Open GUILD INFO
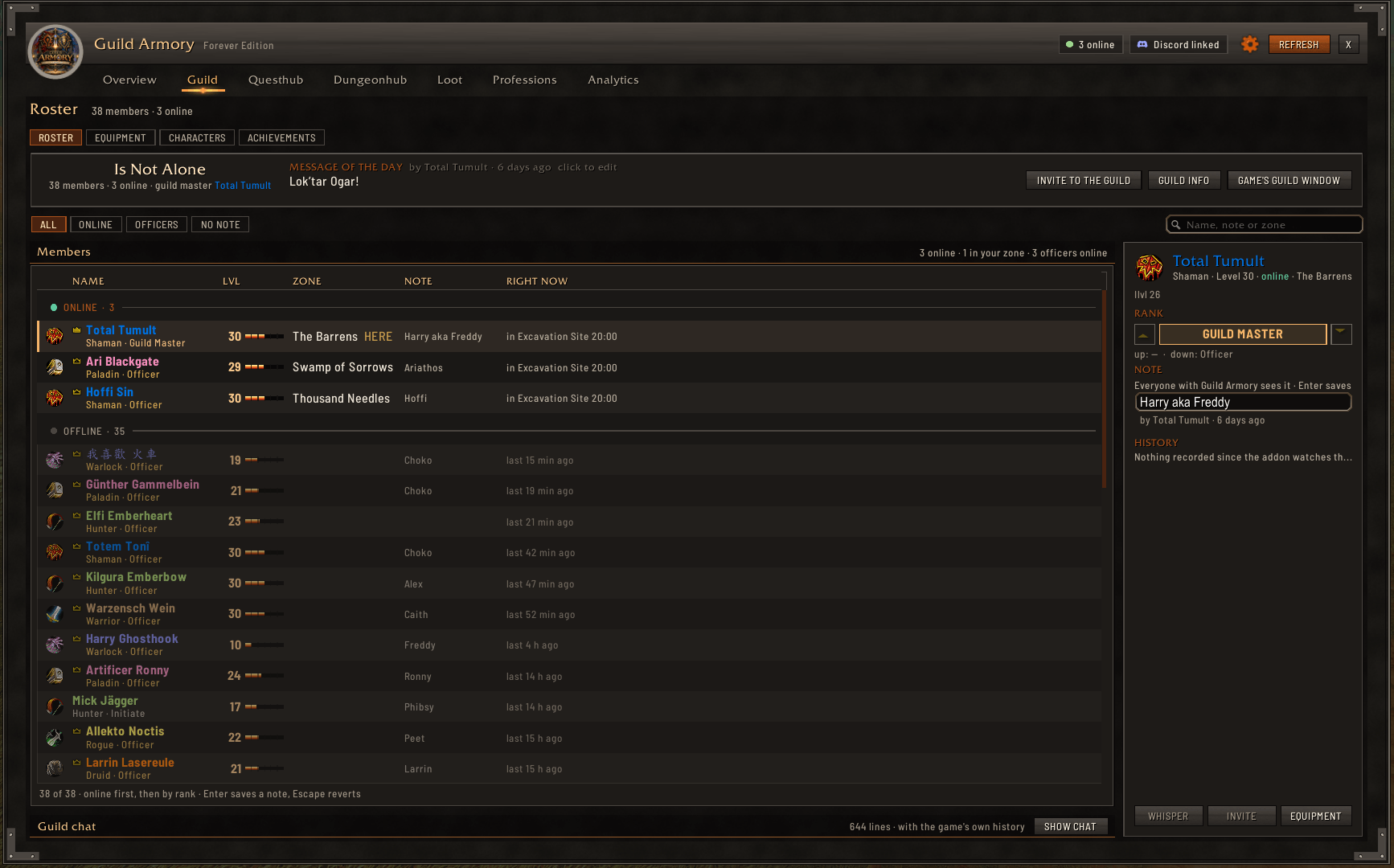1394x868 pixels. pos(1184,181)
